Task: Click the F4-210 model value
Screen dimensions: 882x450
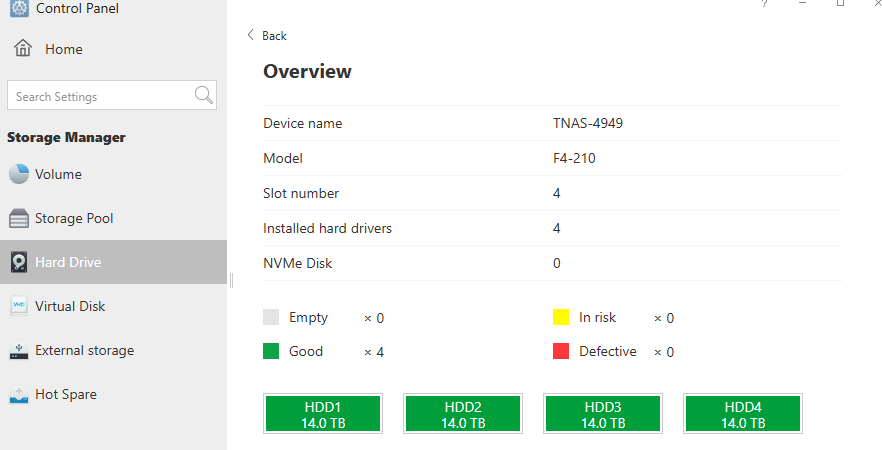Action: [574, 158]
